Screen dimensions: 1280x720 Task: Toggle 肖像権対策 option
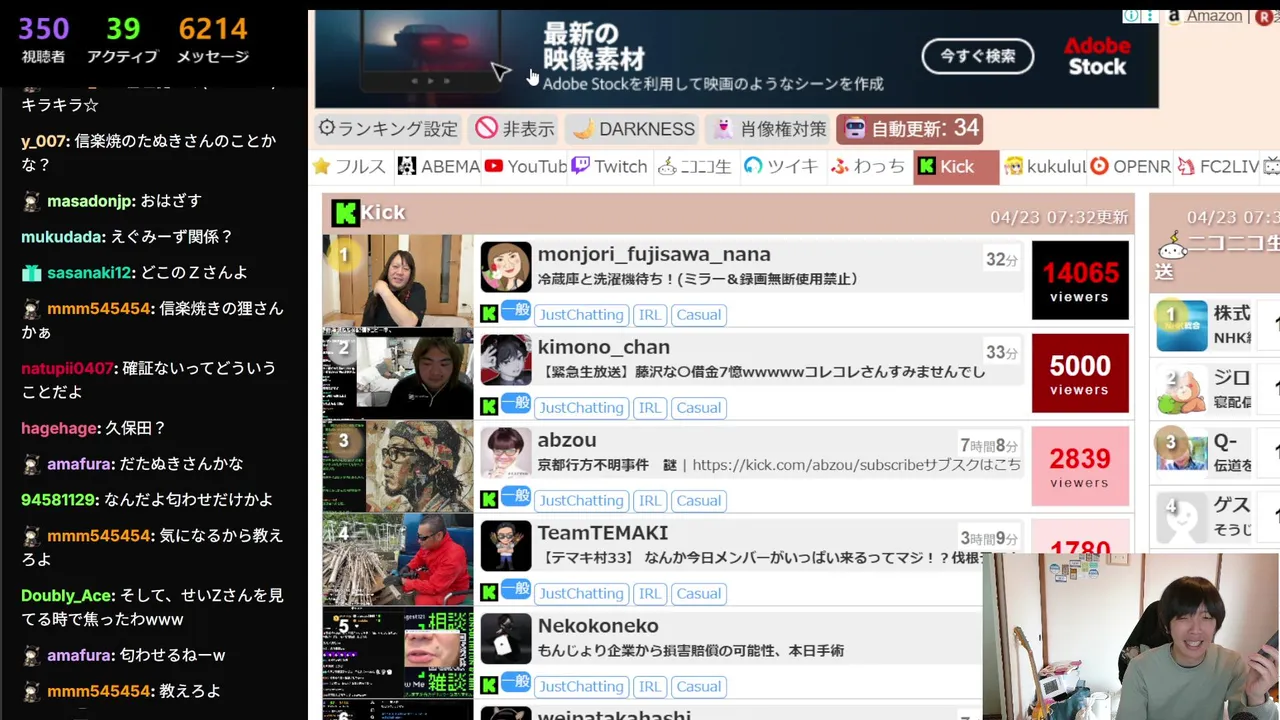coord(769,129)
